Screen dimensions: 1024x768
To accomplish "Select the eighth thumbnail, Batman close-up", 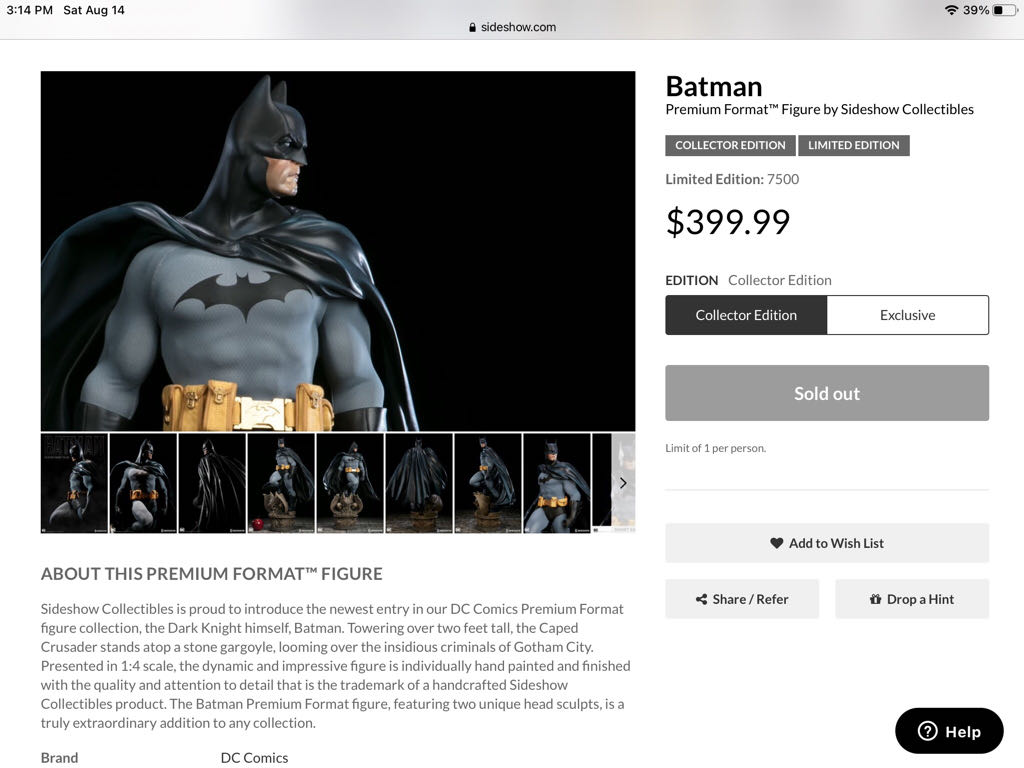I will pyautogui.click(x=557, y=483).
